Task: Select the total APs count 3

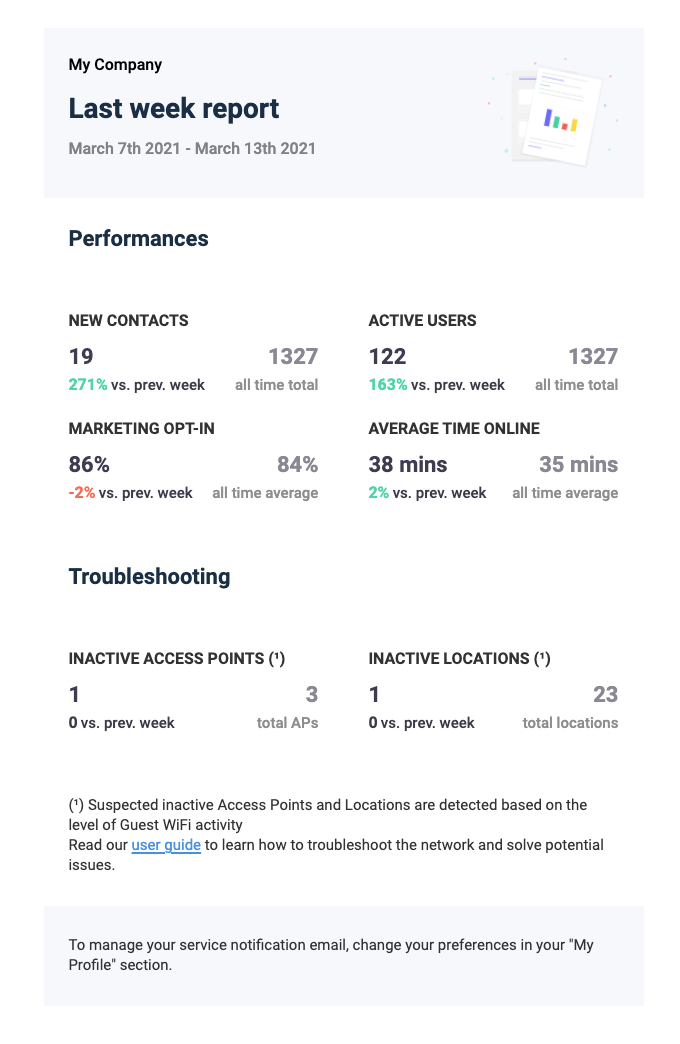Action: click(312, 694)
